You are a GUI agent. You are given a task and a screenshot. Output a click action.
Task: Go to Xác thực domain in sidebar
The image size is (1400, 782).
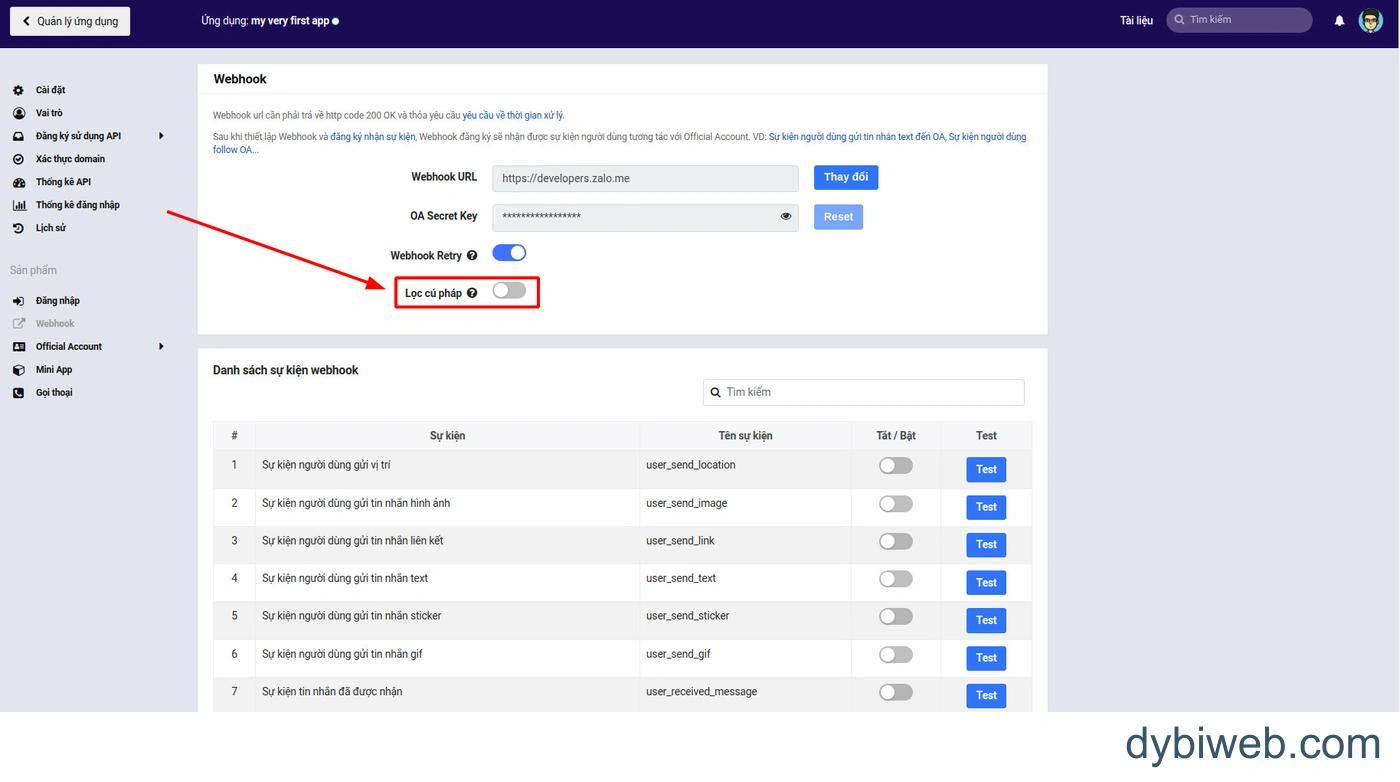[x=70, y=159]
